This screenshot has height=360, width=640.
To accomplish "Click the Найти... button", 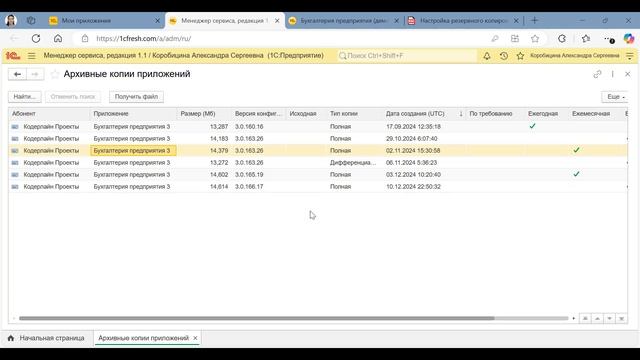I will 24,97.
